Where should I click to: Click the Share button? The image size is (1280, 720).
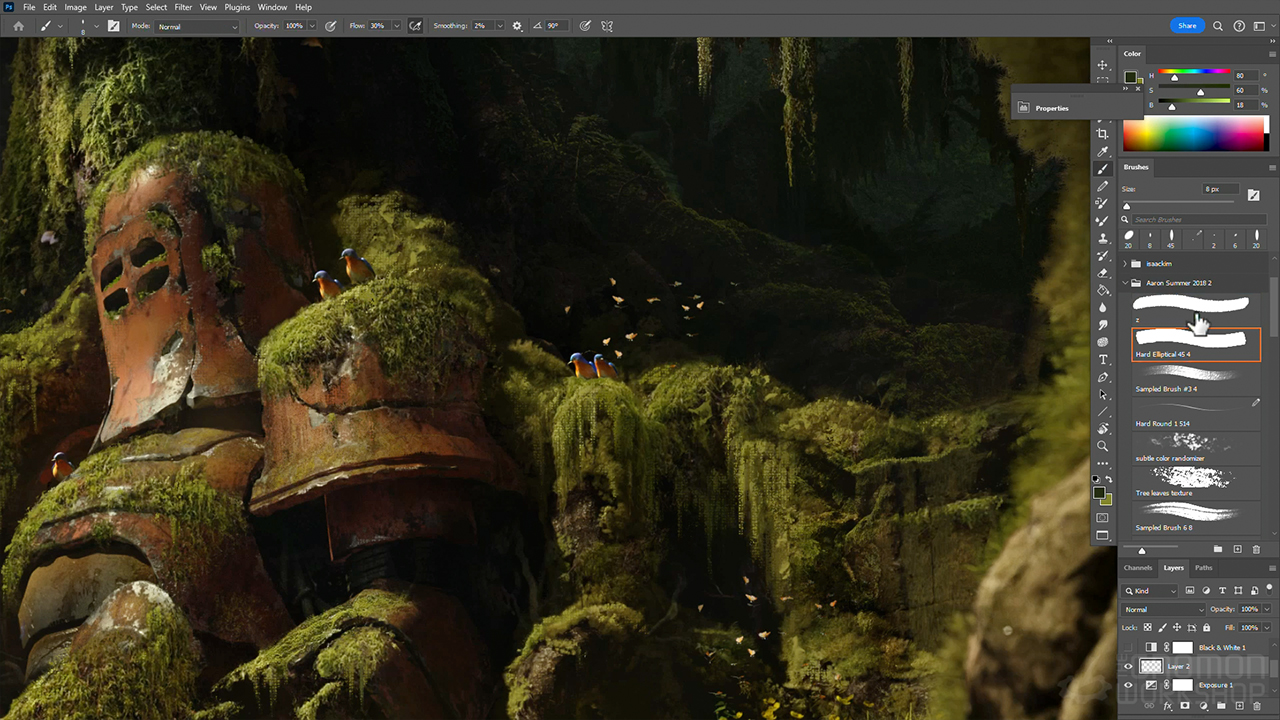tap(1186, 26)
